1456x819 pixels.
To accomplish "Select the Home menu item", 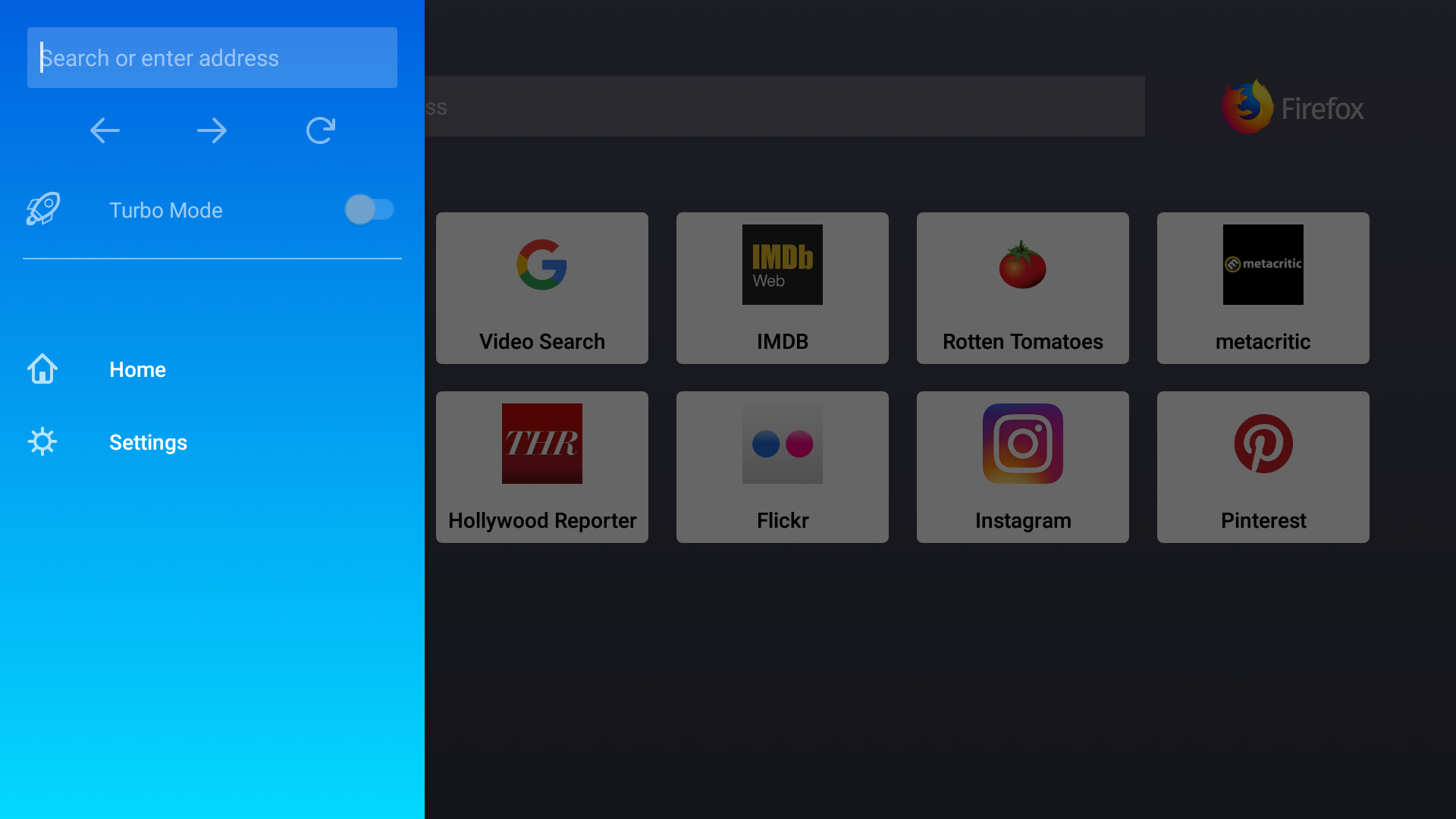I will [x=137, y=369].
